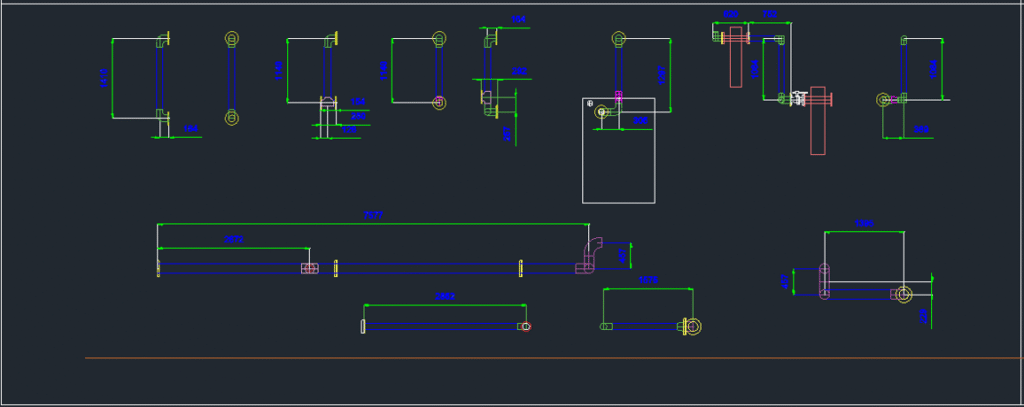The image size is (1024, 407).
Task: Select yellow circle inside the white rectangle
Action: (x=601, y=112)
